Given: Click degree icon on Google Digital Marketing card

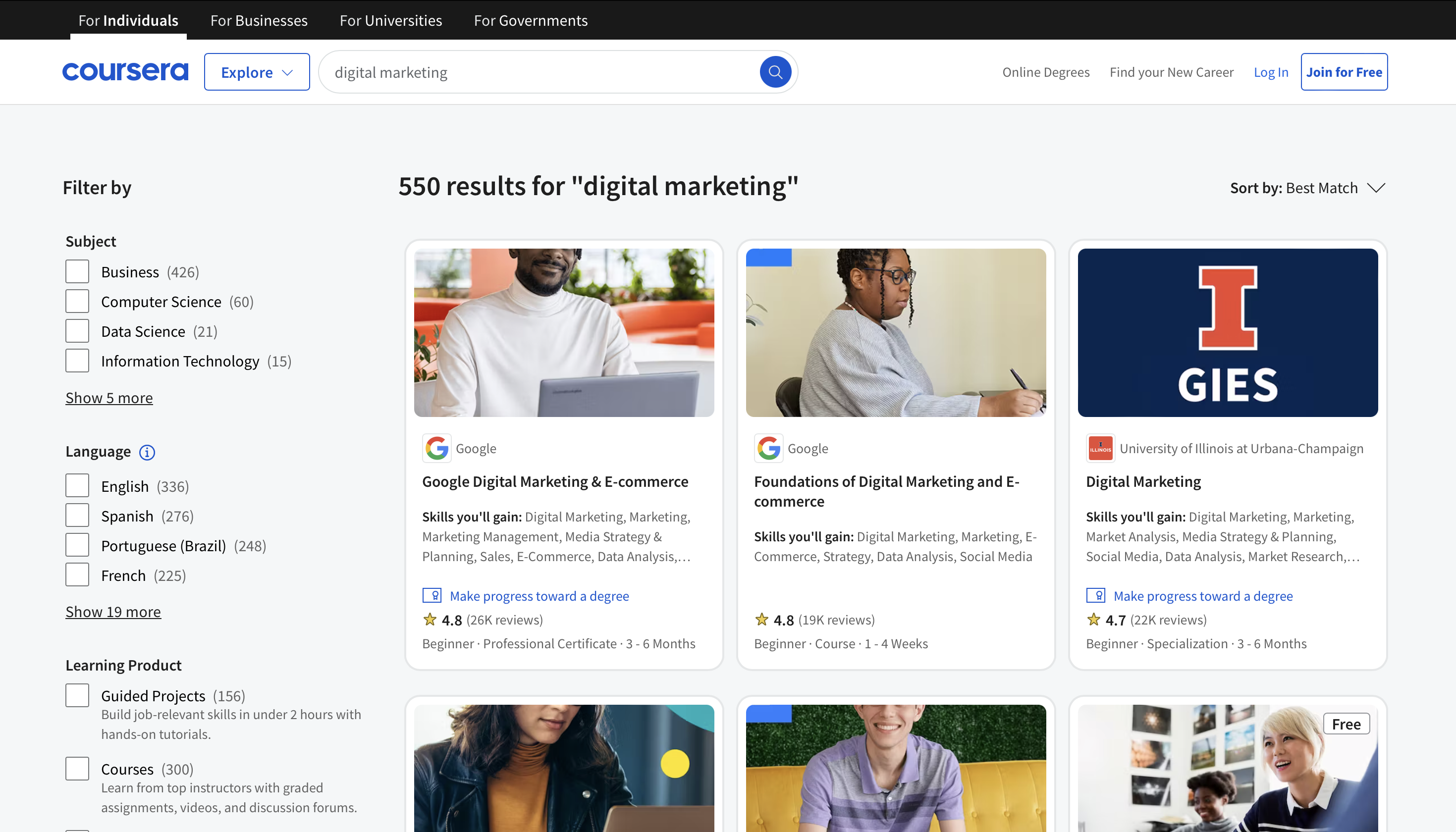Looking at the screenshot, I should [432, 595].
